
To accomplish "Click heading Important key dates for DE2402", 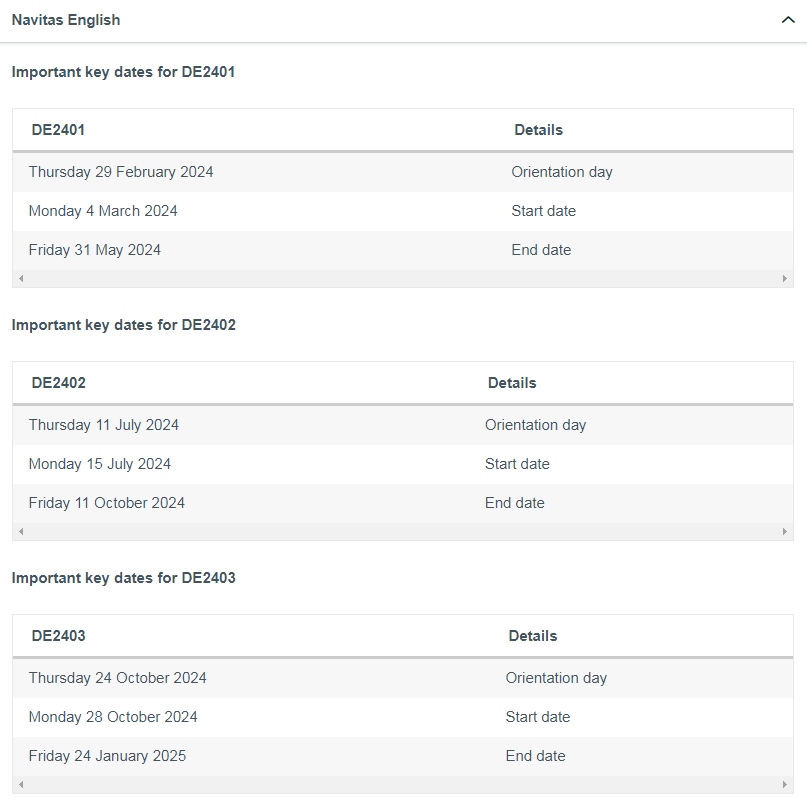I will point(124,325).
